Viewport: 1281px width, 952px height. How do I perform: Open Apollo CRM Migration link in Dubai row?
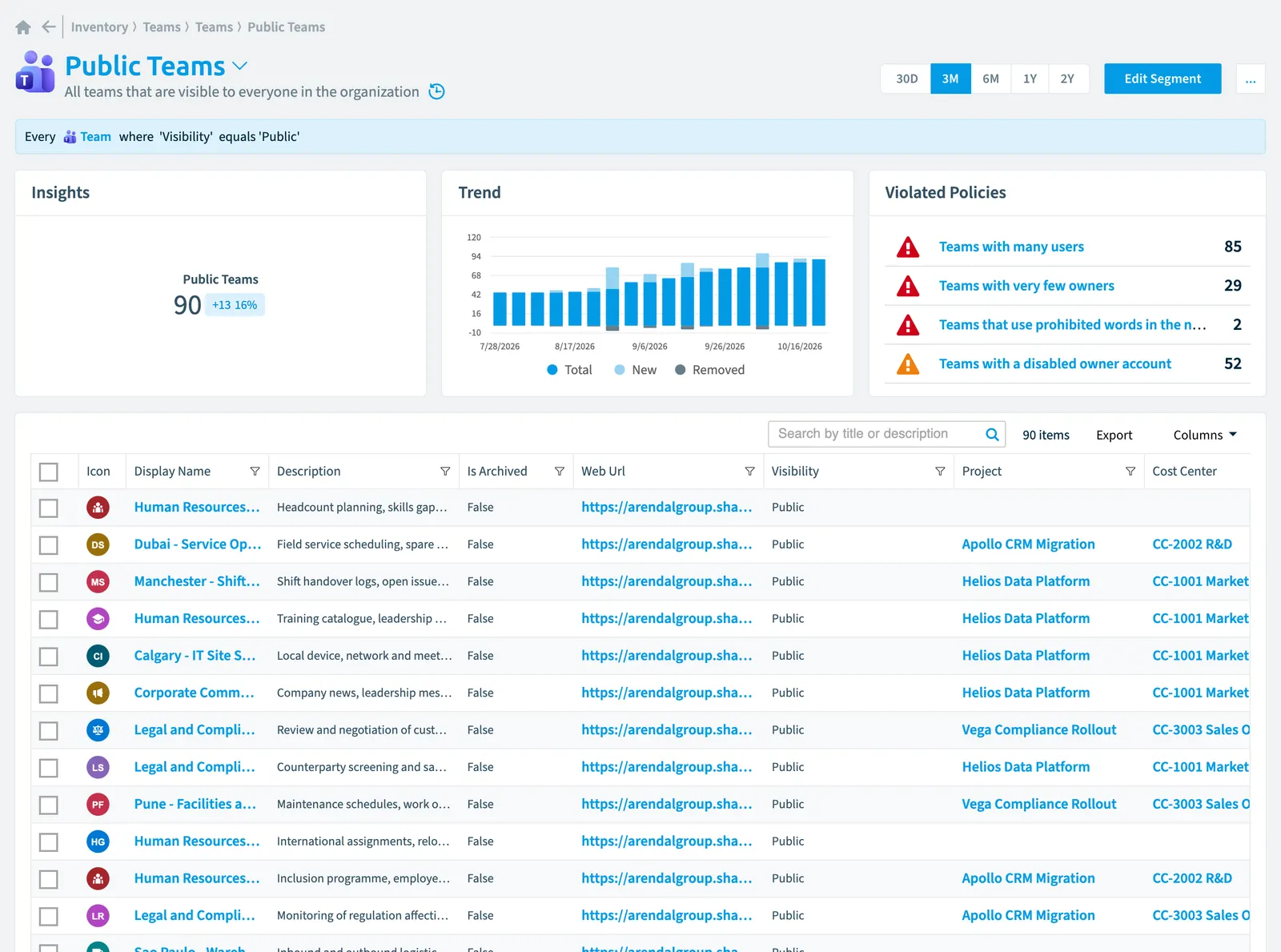coord(1028,544)
